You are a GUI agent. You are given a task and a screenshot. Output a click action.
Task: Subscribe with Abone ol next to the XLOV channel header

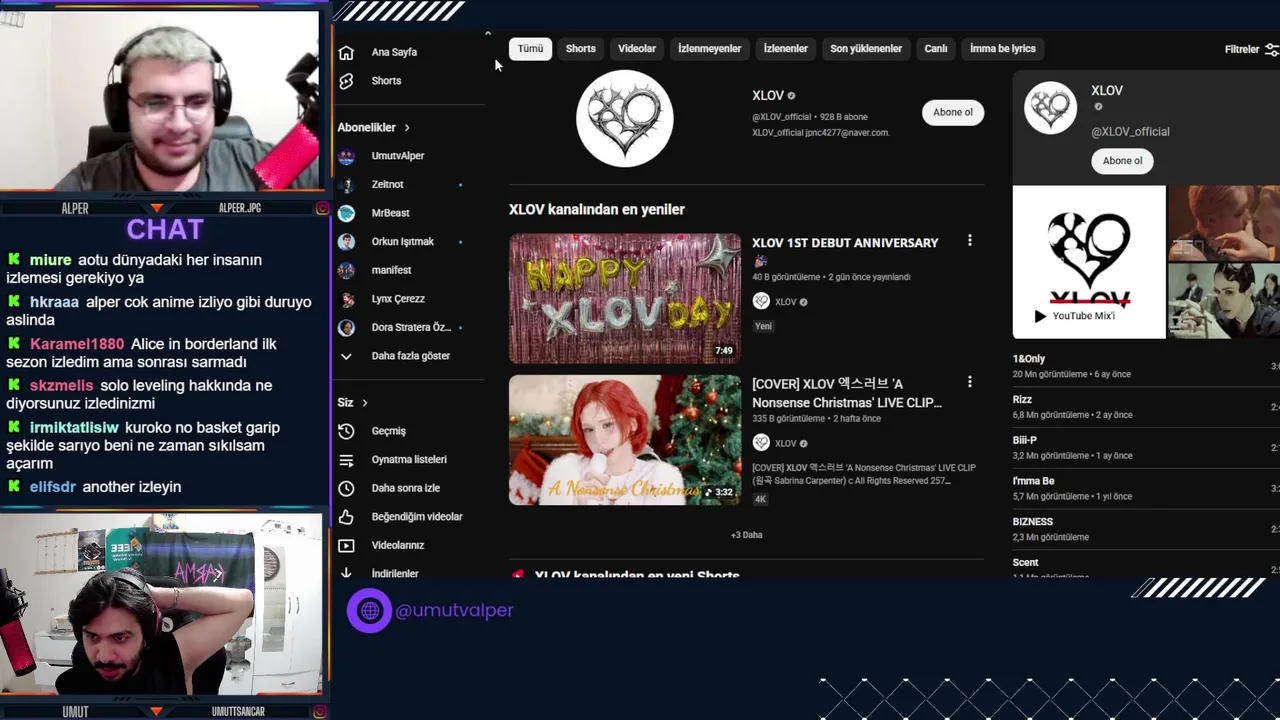(953, 112)
